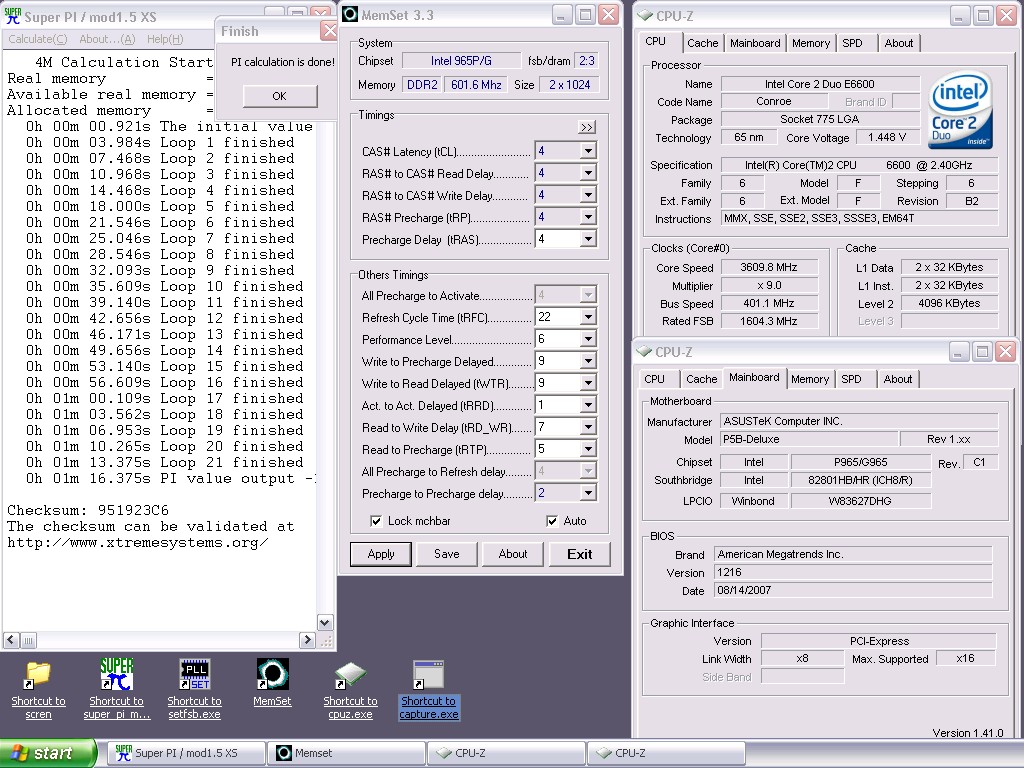Select Memory tab in the lower CPU-Z window
This screenshot has width=1024, height=768.
pos(810,379)
